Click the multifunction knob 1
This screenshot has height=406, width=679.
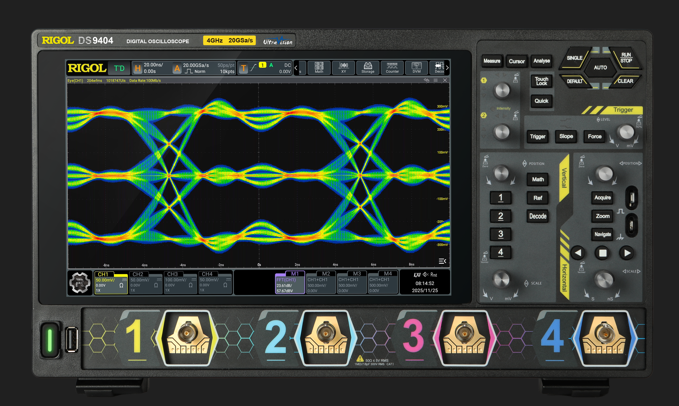[x=502, y=90]
